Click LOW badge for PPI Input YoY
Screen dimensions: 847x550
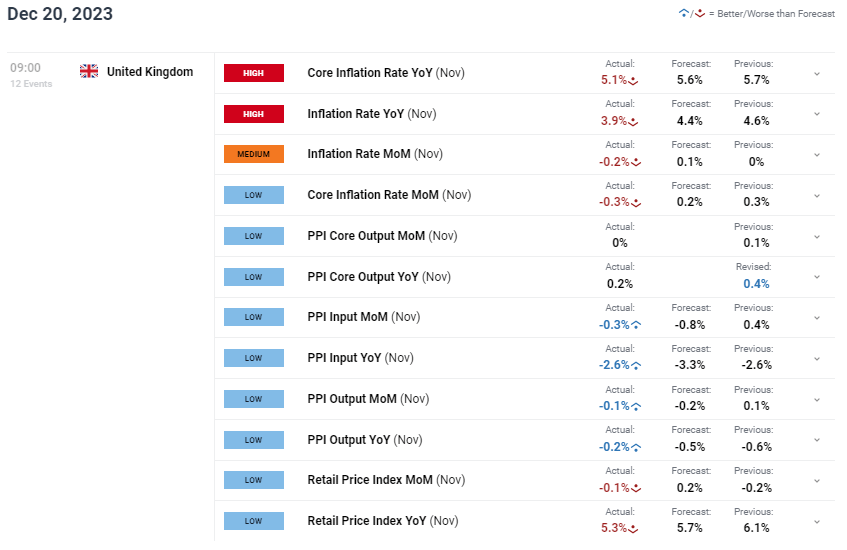tap(254, 358)
